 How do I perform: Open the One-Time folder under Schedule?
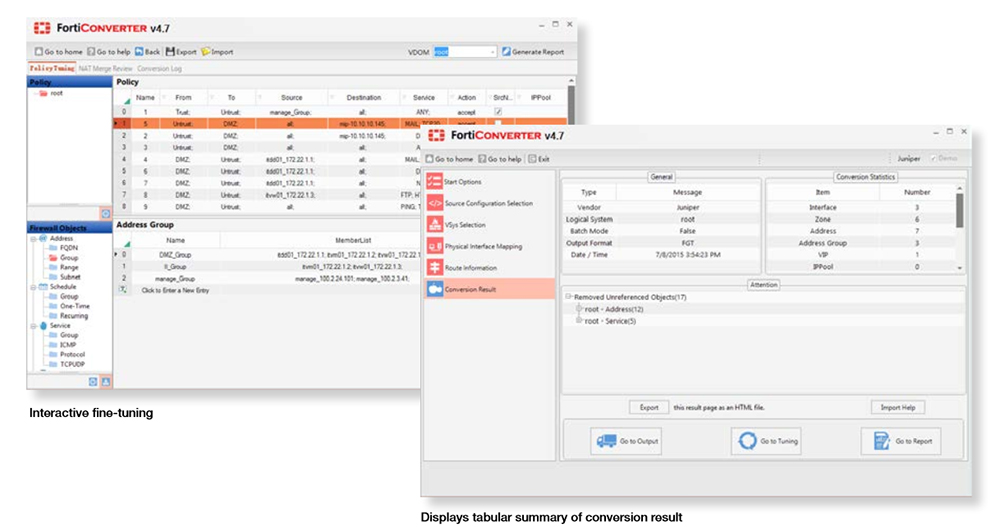pyautogui.click(x=70, y=306)
